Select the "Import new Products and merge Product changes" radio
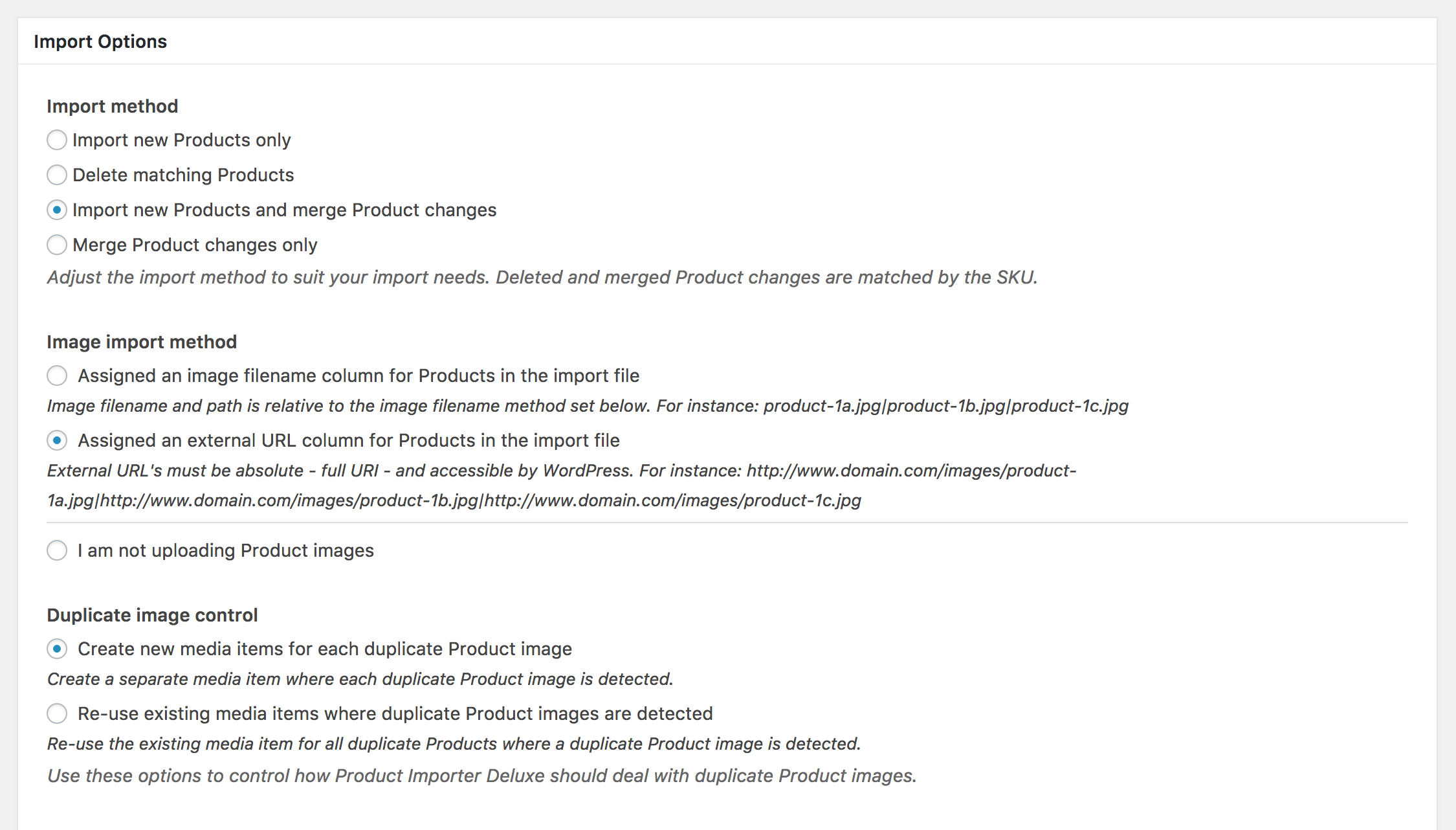 (57, 210)
